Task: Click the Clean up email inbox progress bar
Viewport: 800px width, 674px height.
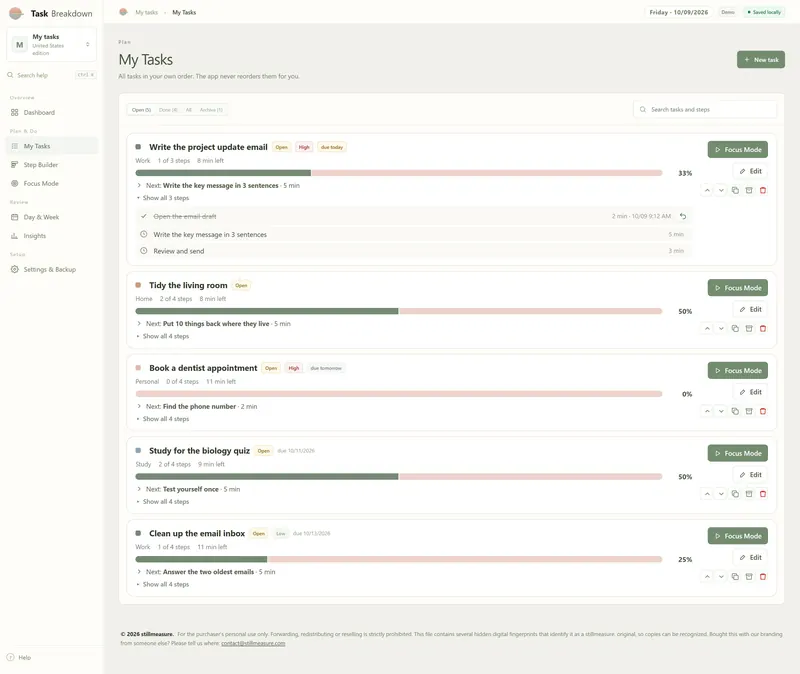Action: pyautogui.click(x=398, y=559)
